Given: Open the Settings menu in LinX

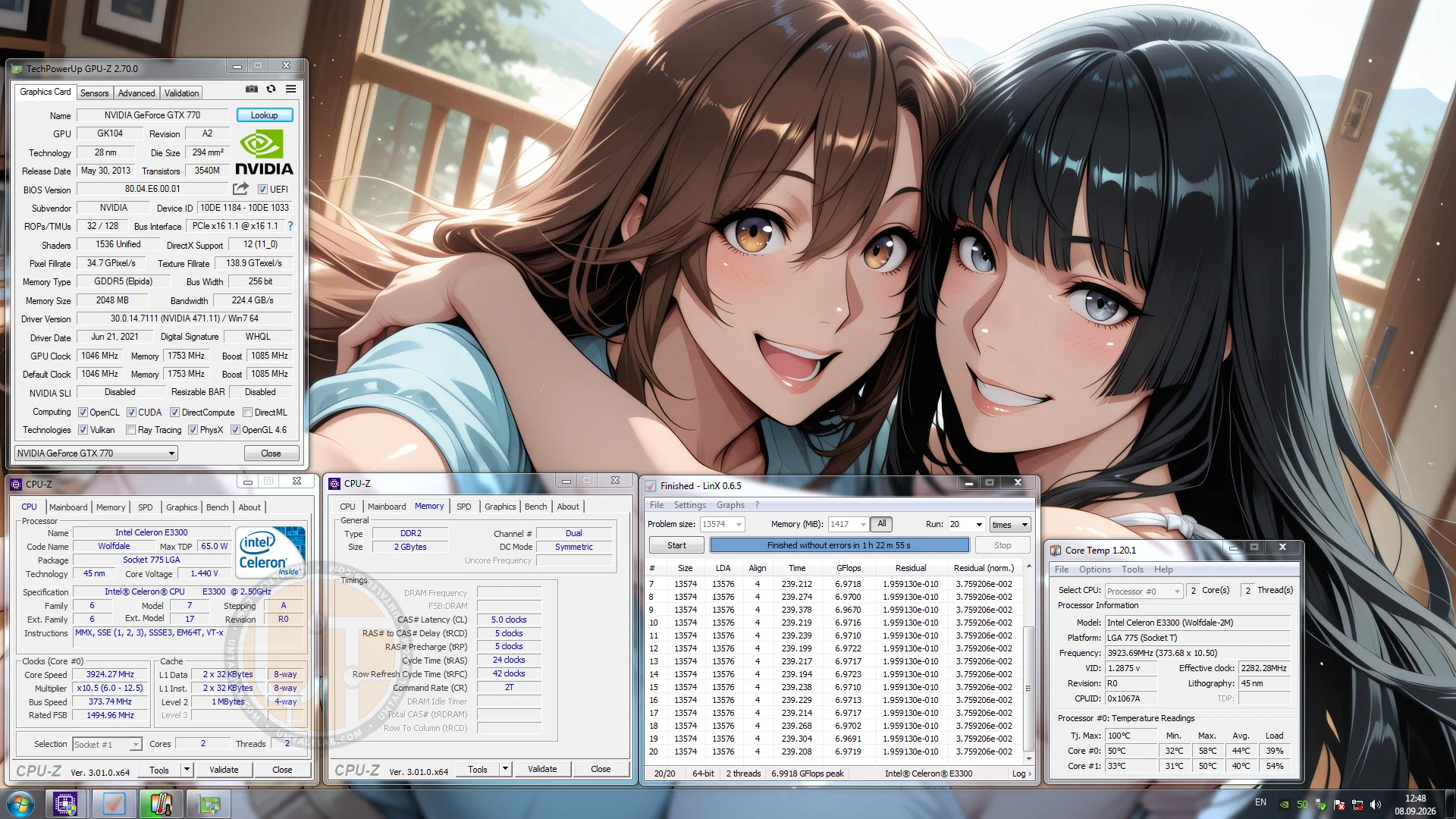Looking at the screenshot, I should coord(689,505).
